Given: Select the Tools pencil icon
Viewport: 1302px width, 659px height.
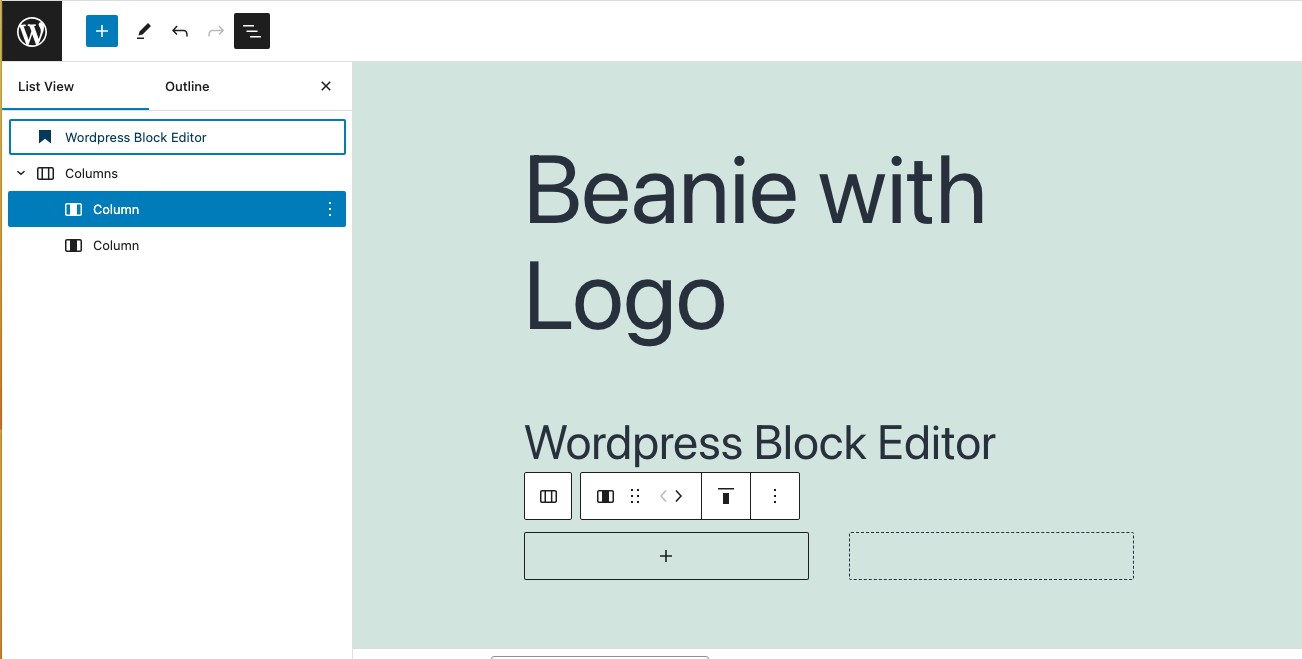Looking at the screenshot, I should (143, 31).
